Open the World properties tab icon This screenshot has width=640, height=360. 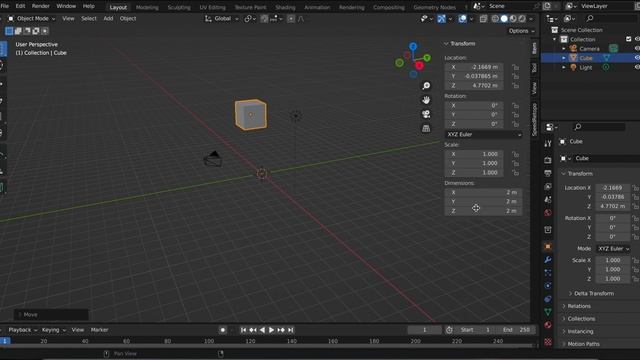pos(548,212)
